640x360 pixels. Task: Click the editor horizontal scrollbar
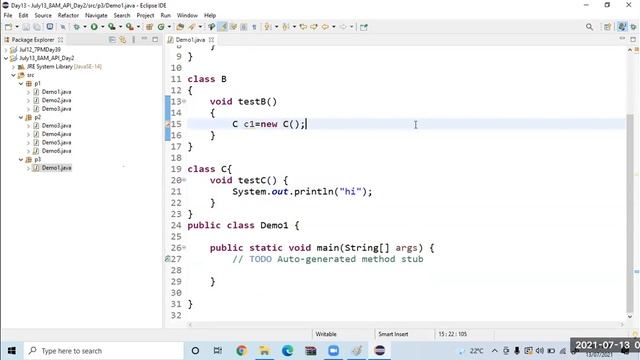coord(405,324)
